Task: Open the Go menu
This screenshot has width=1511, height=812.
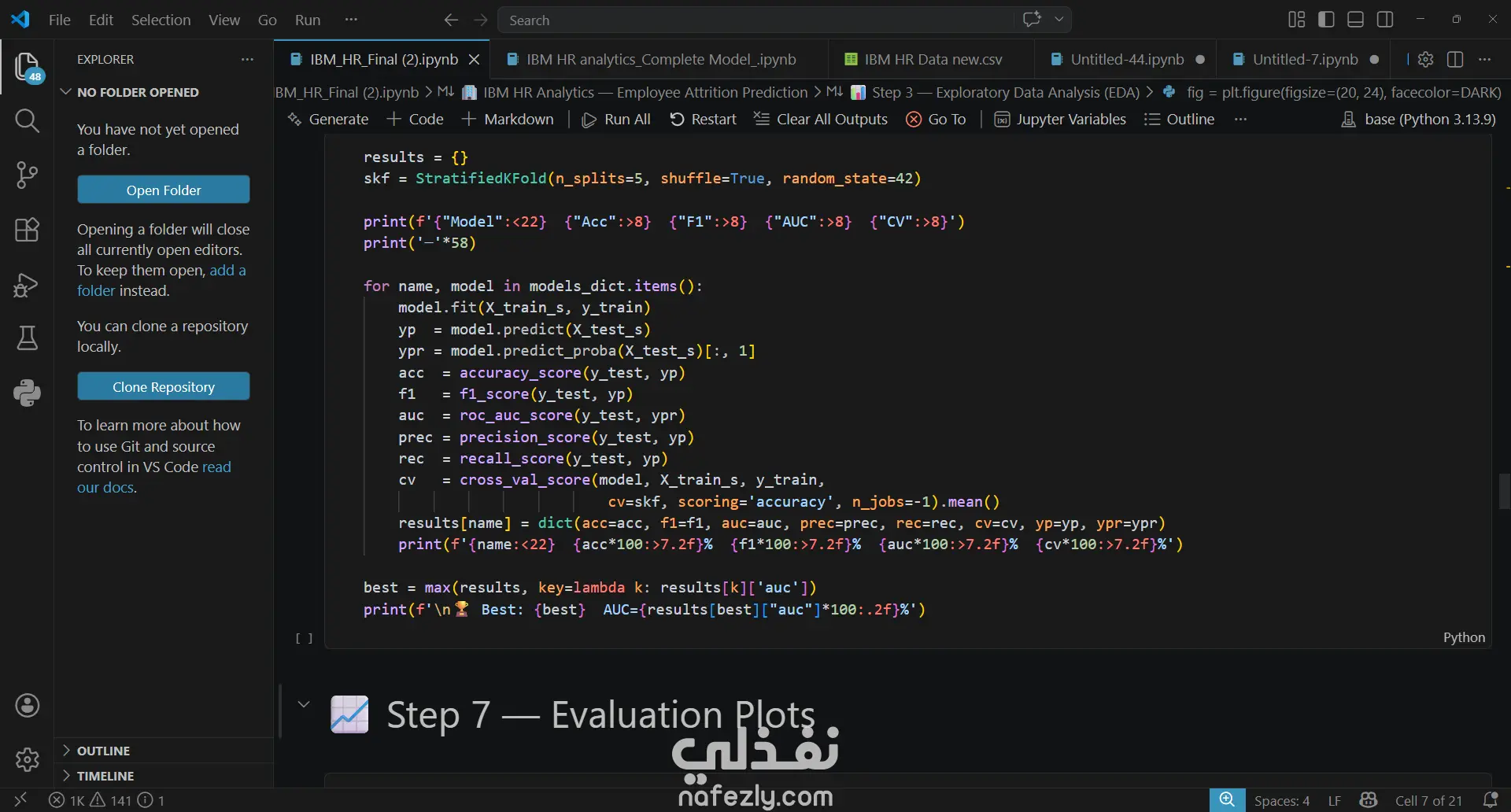Action: click(268, 20)
